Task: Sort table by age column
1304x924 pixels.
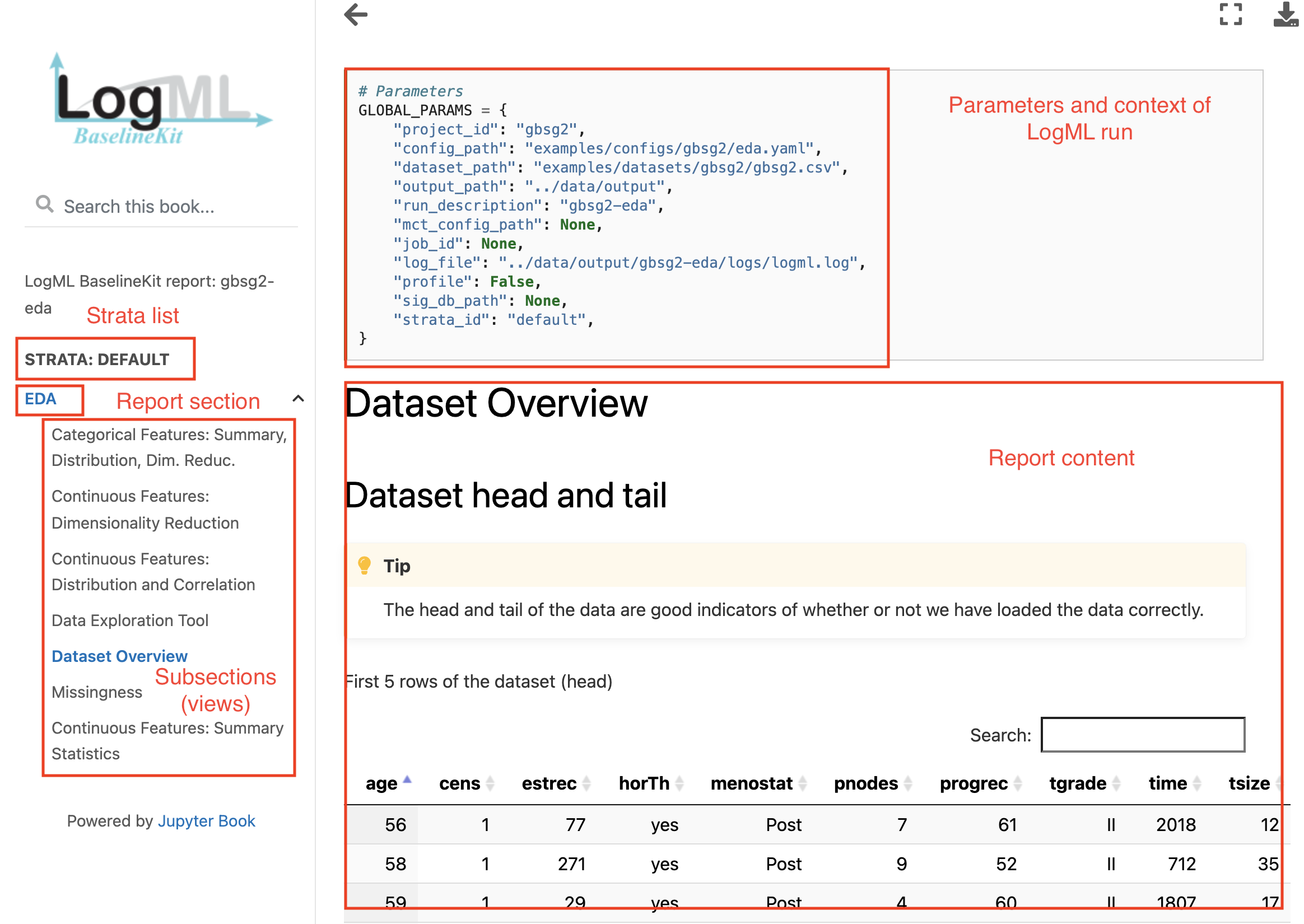Action: (x=389, y=783)
